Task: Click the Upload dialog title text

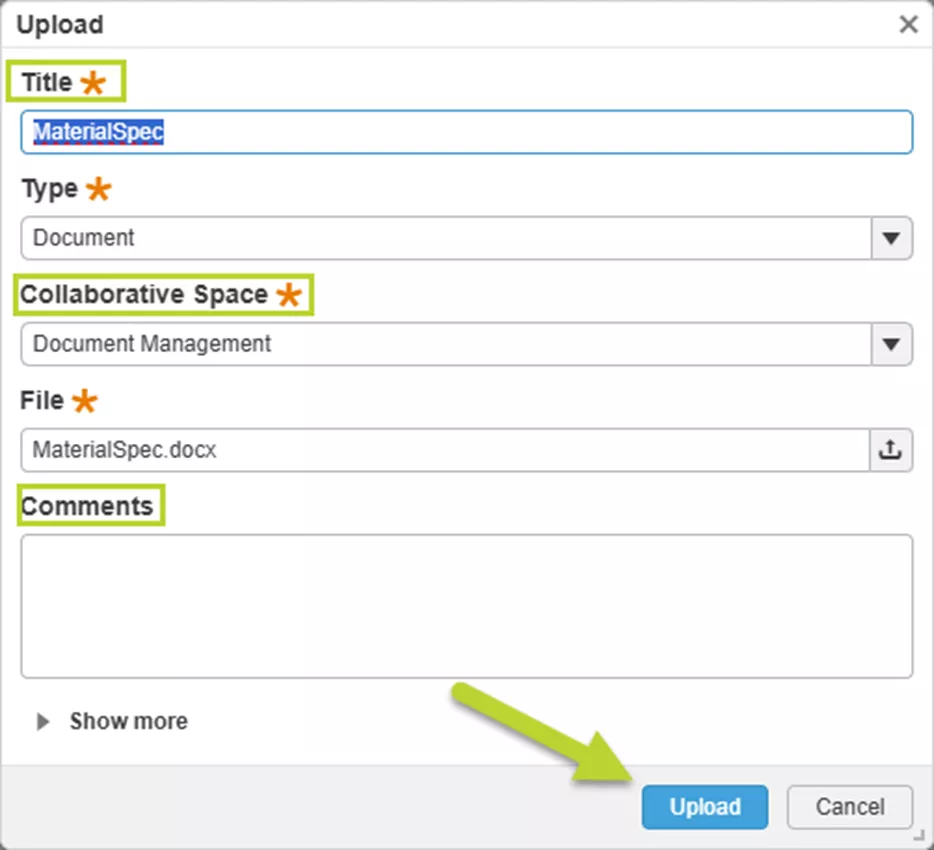Action: (x=60, y=24)
